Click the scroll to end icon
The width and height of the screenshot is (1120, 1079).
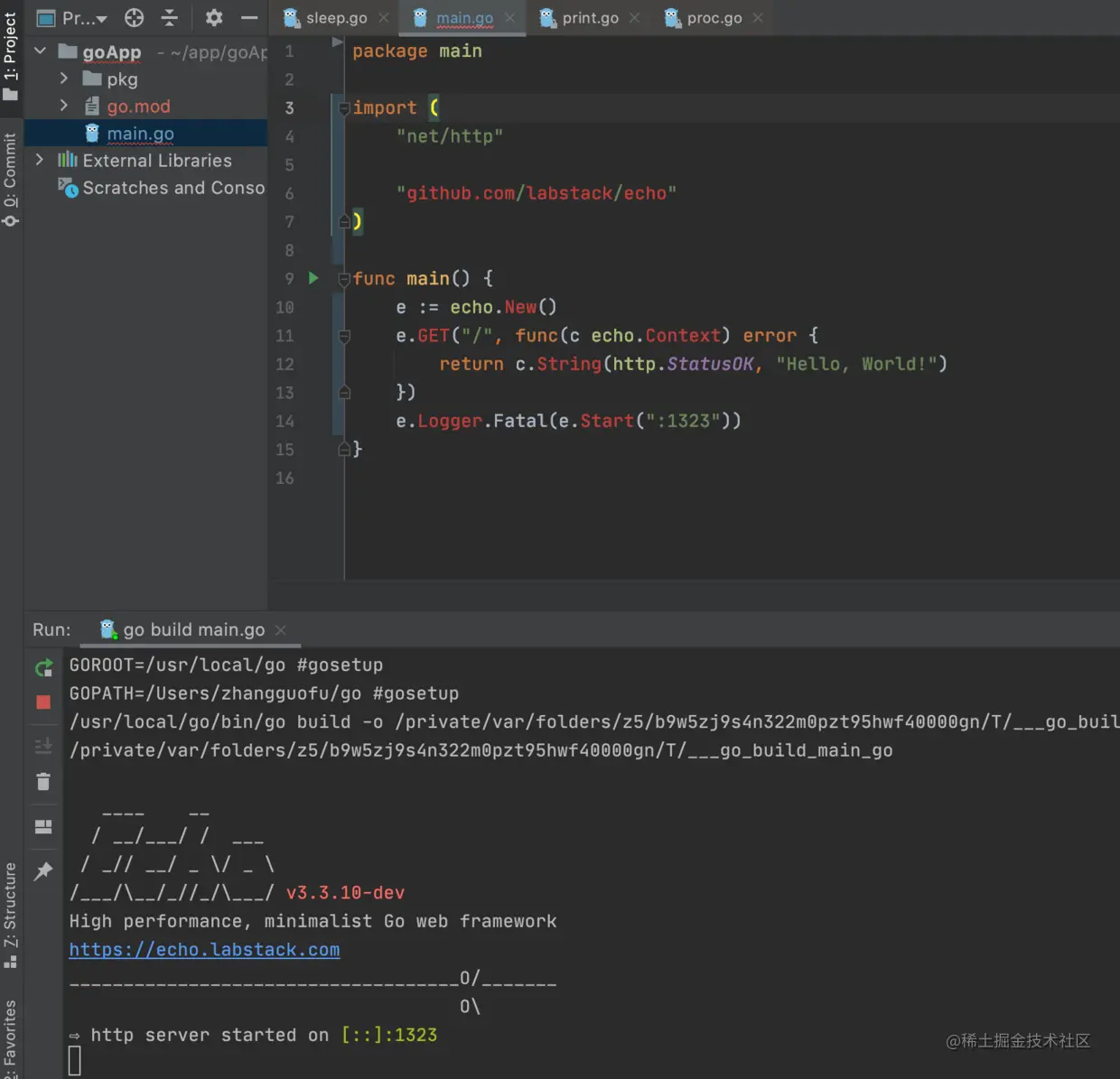click(43, 746)
